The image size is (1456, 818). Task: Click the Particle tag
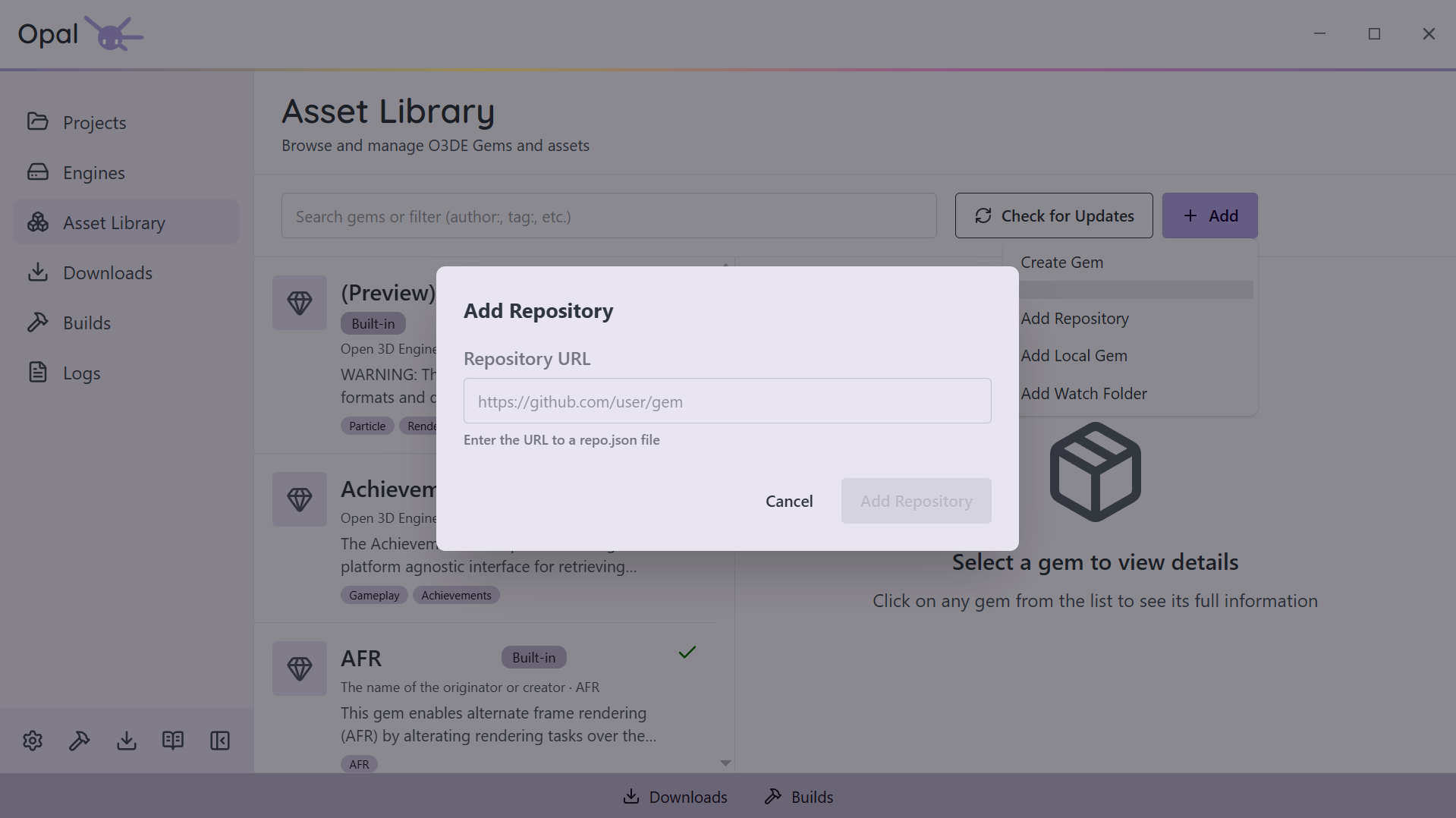point(367,426)
